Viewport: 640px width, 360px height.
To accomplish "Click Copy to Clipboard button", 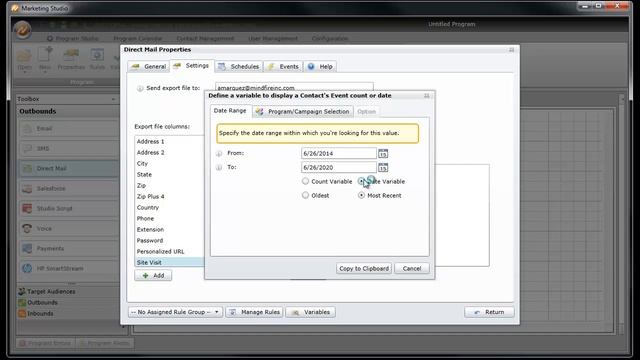I will pyautogui.click(x=364, y=269).
